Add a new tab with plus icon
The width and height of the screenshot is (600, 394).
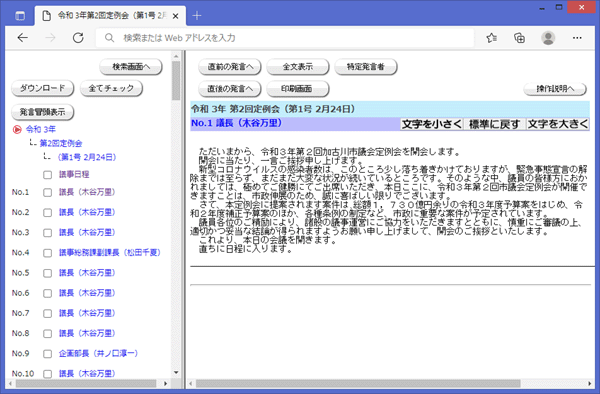tap(197, 16)
